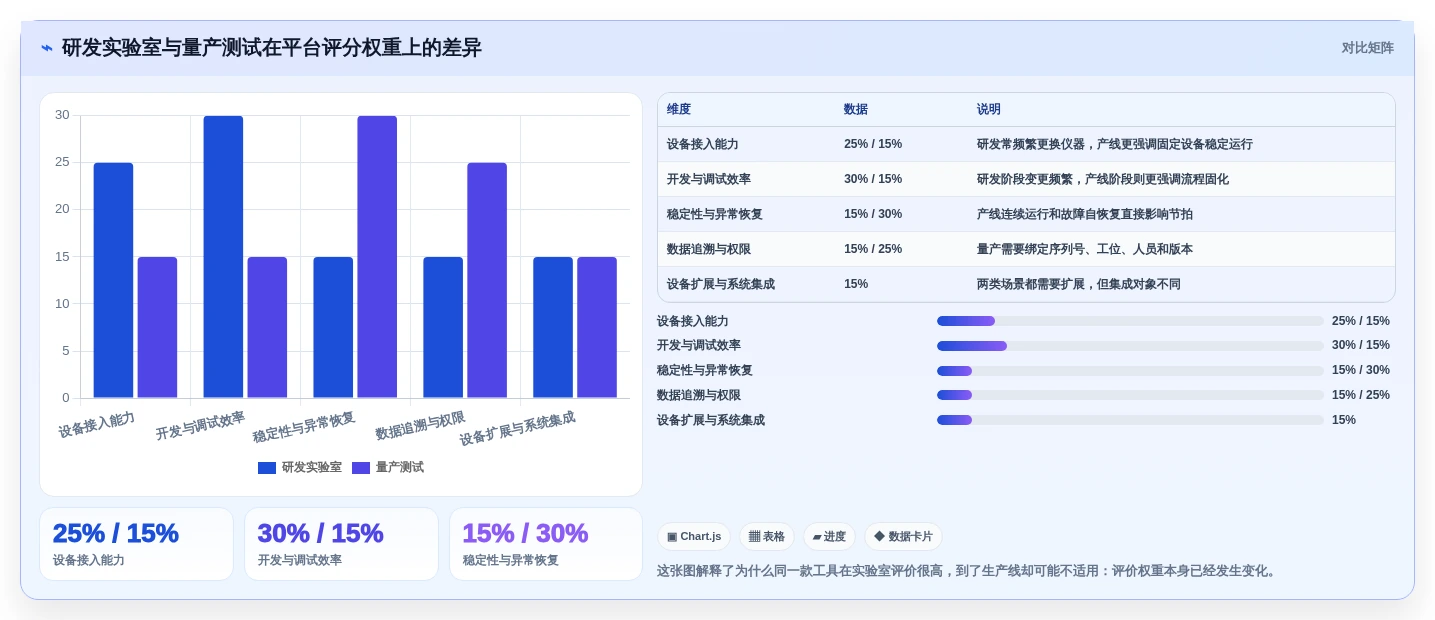The image size is (1435, 620).
Task: Click the 设备接入能力 table row cell
Action: pyautogui.click(x=703, y=144)
